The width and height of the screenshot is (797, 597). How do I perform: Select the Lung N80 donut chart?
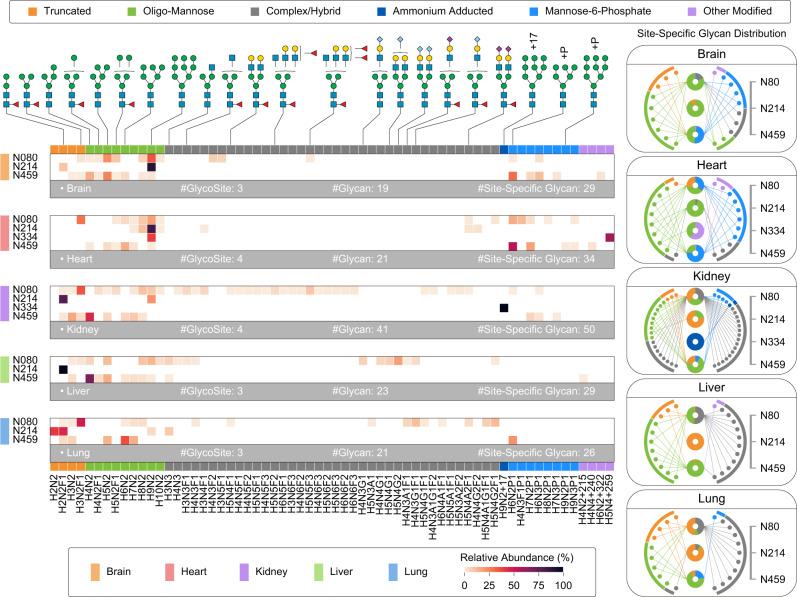click(695, 526)
